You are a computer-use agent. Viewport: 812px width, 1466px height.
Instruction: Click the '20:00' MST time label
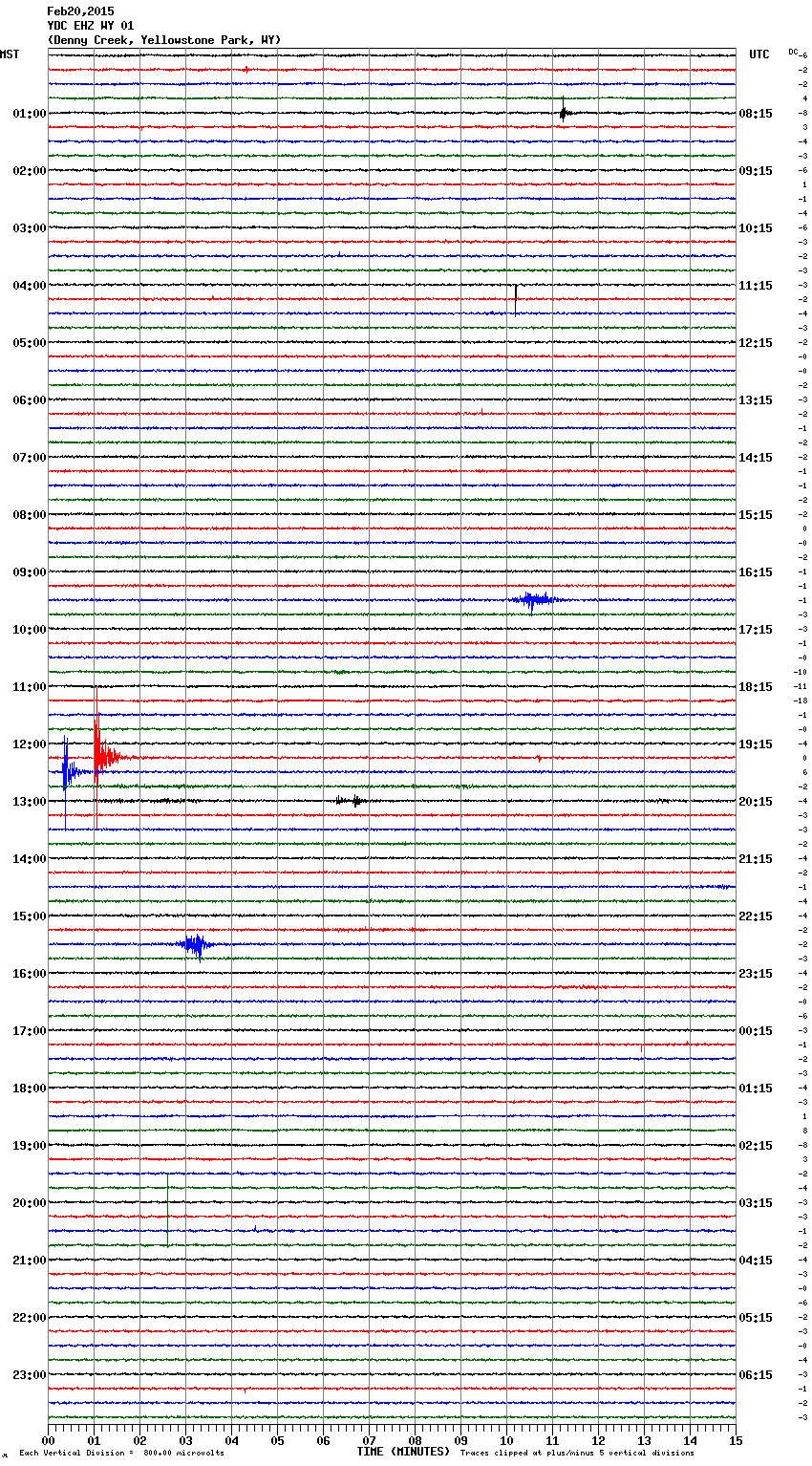pos(30,1203)
